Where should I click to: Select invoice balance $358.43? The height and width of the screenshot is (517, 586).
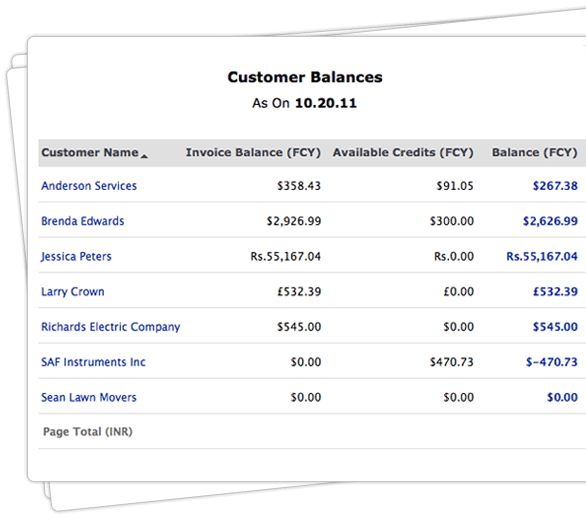(299, 186)
